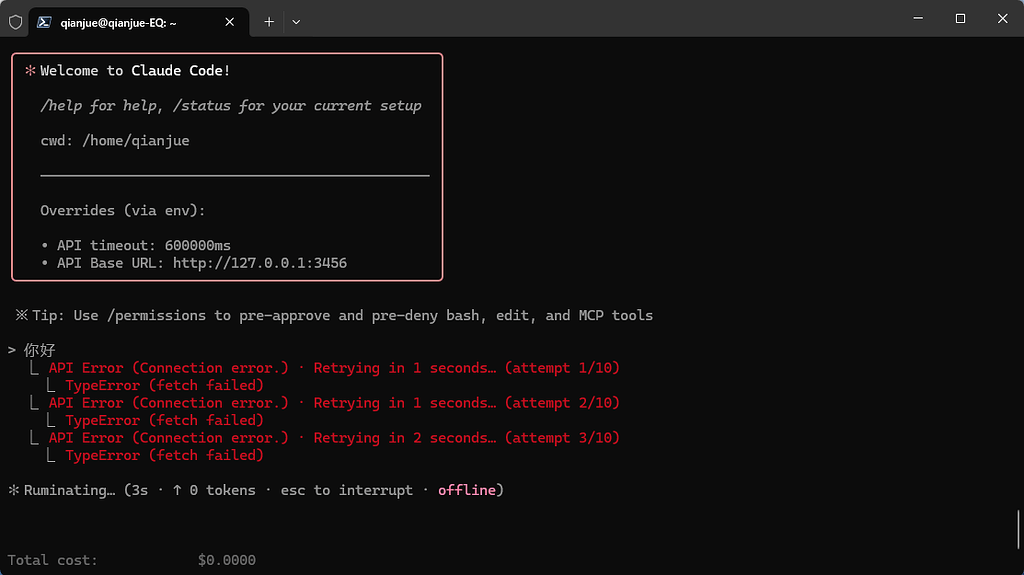Click the offline status indicator
Image resolution: width=1024 pixels, height=575 pixels.
pyautogui.click(x=467, y=490)
